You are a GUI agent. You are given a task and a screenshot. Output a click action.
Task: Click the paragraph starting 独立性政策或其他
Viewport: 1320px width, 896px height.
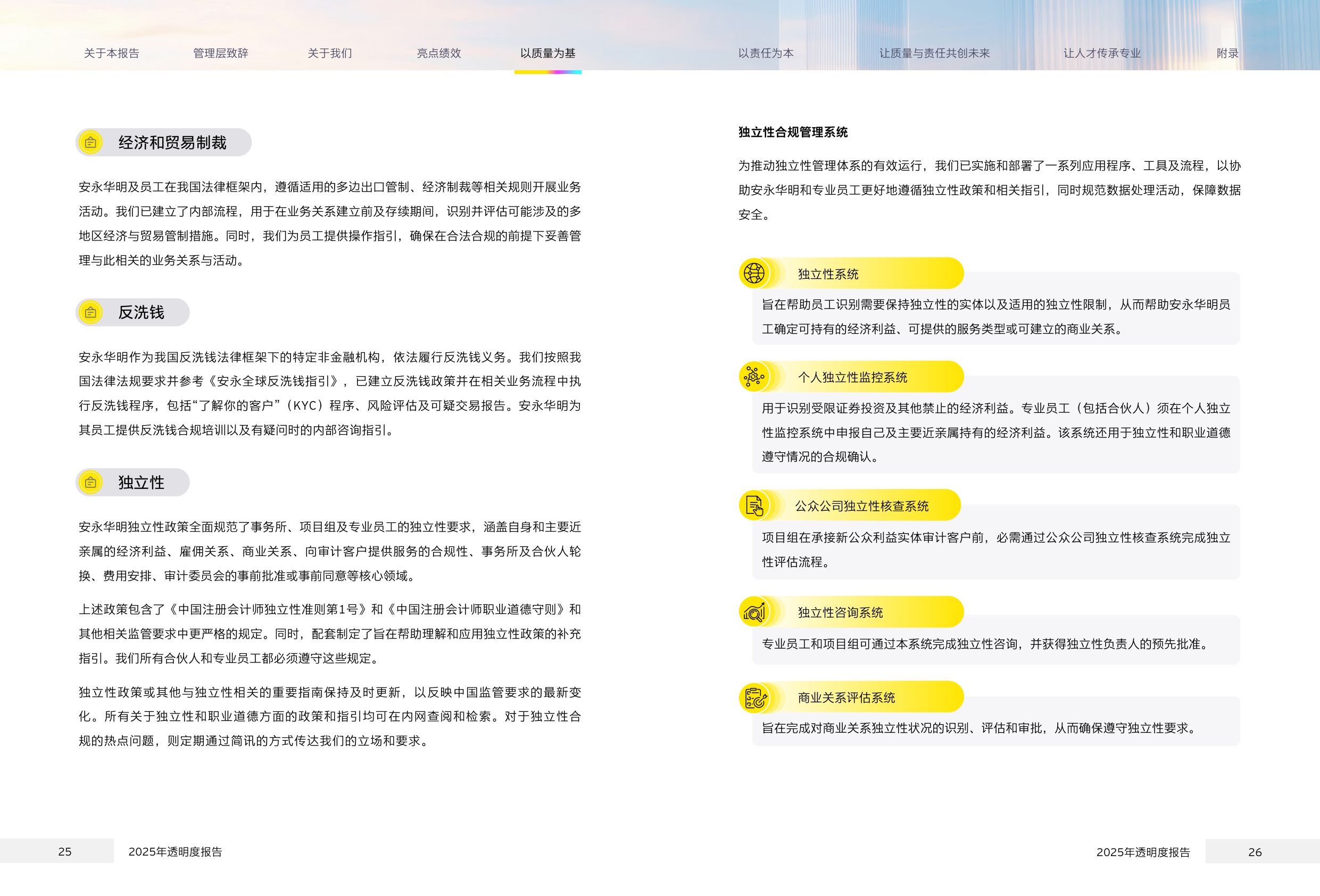[x=330, y=717]
